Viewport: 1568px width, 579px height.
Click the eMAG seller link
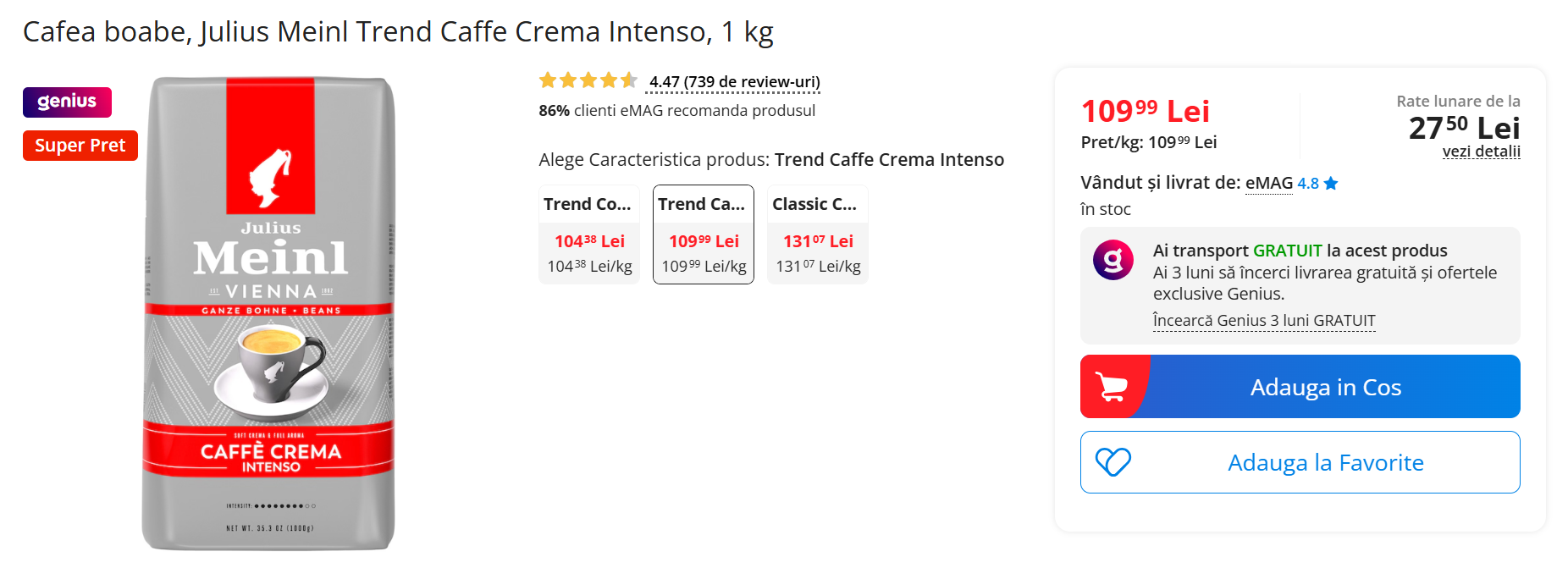coord(1268,183)
